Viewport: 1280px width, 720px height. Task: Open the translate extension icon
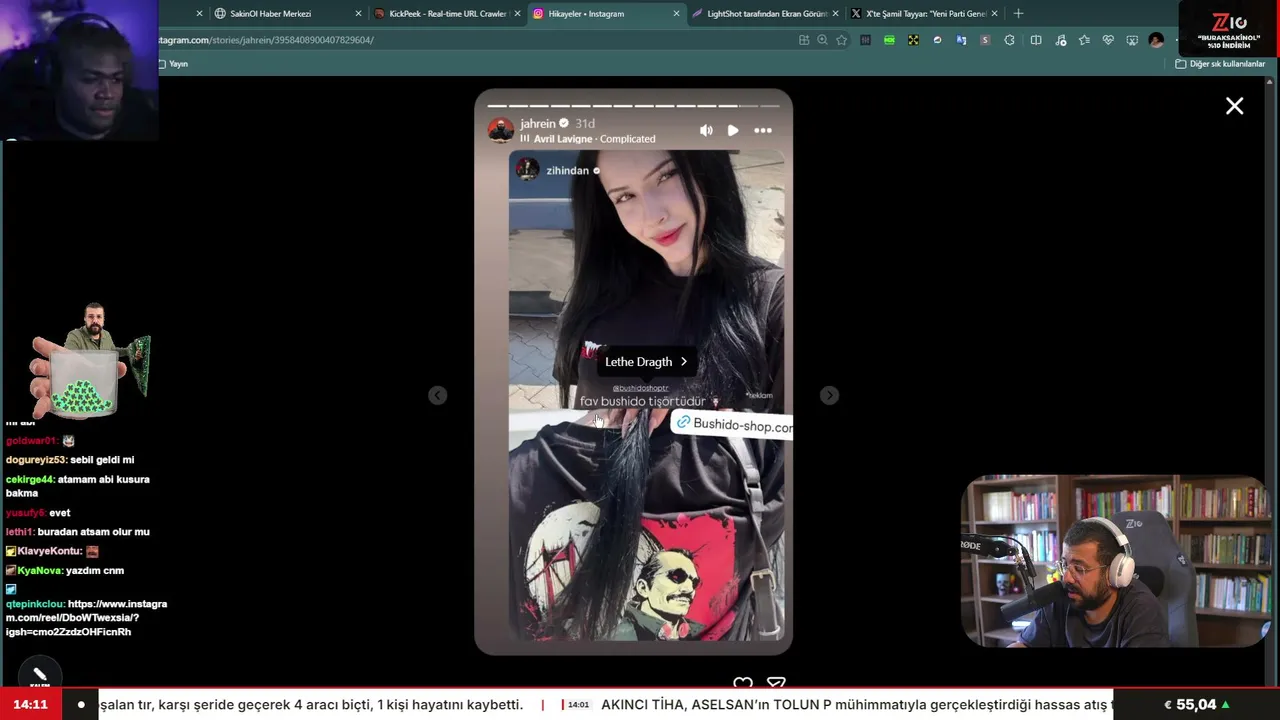[961, 40]
